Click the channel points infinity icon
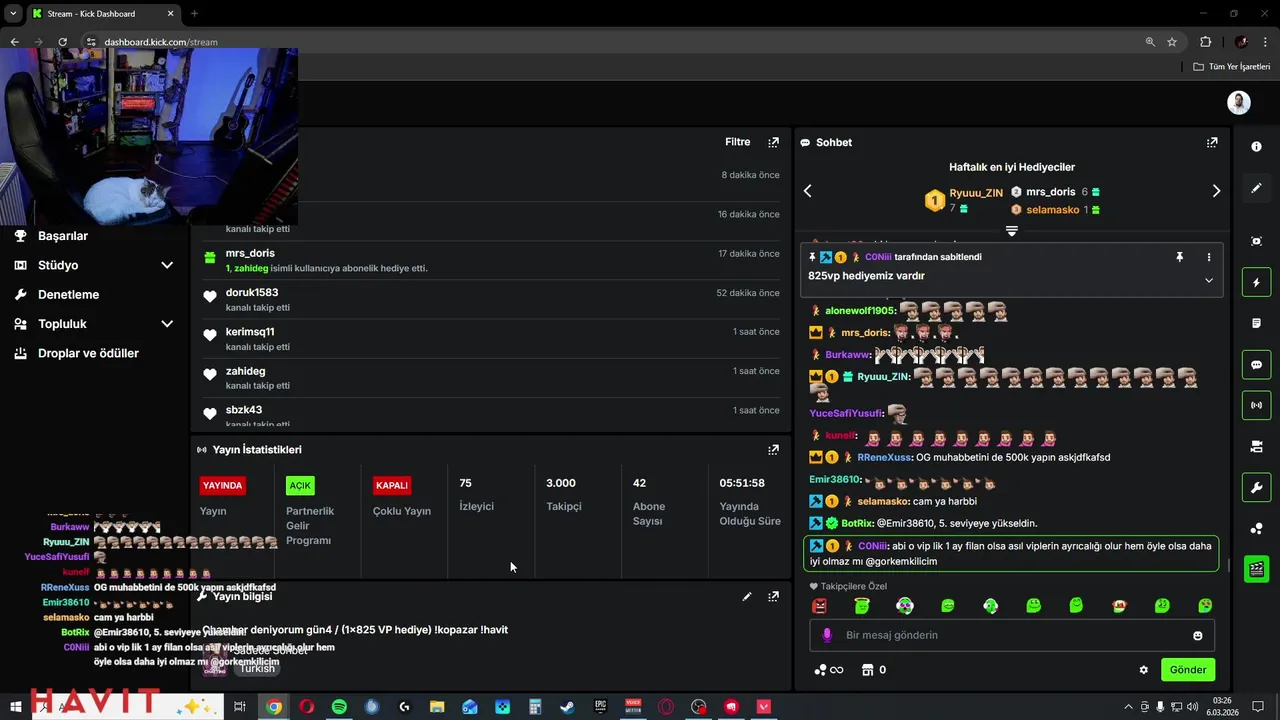The height and width of the screenshot is (720, 1280). click(829, 670)
